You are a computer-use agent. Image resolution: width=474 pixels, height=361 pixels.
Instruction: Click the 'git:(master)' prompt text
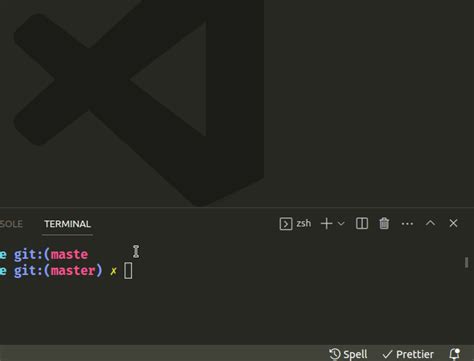pyautogui.click(x=58, y=270)
